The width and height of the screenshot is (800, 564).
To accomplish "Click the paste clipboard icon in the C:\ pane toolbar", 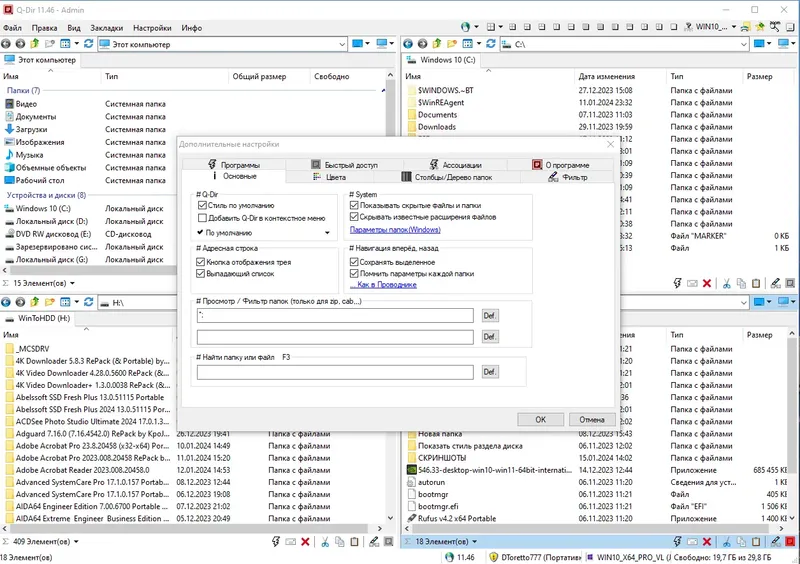I will (x=756, y=283).
